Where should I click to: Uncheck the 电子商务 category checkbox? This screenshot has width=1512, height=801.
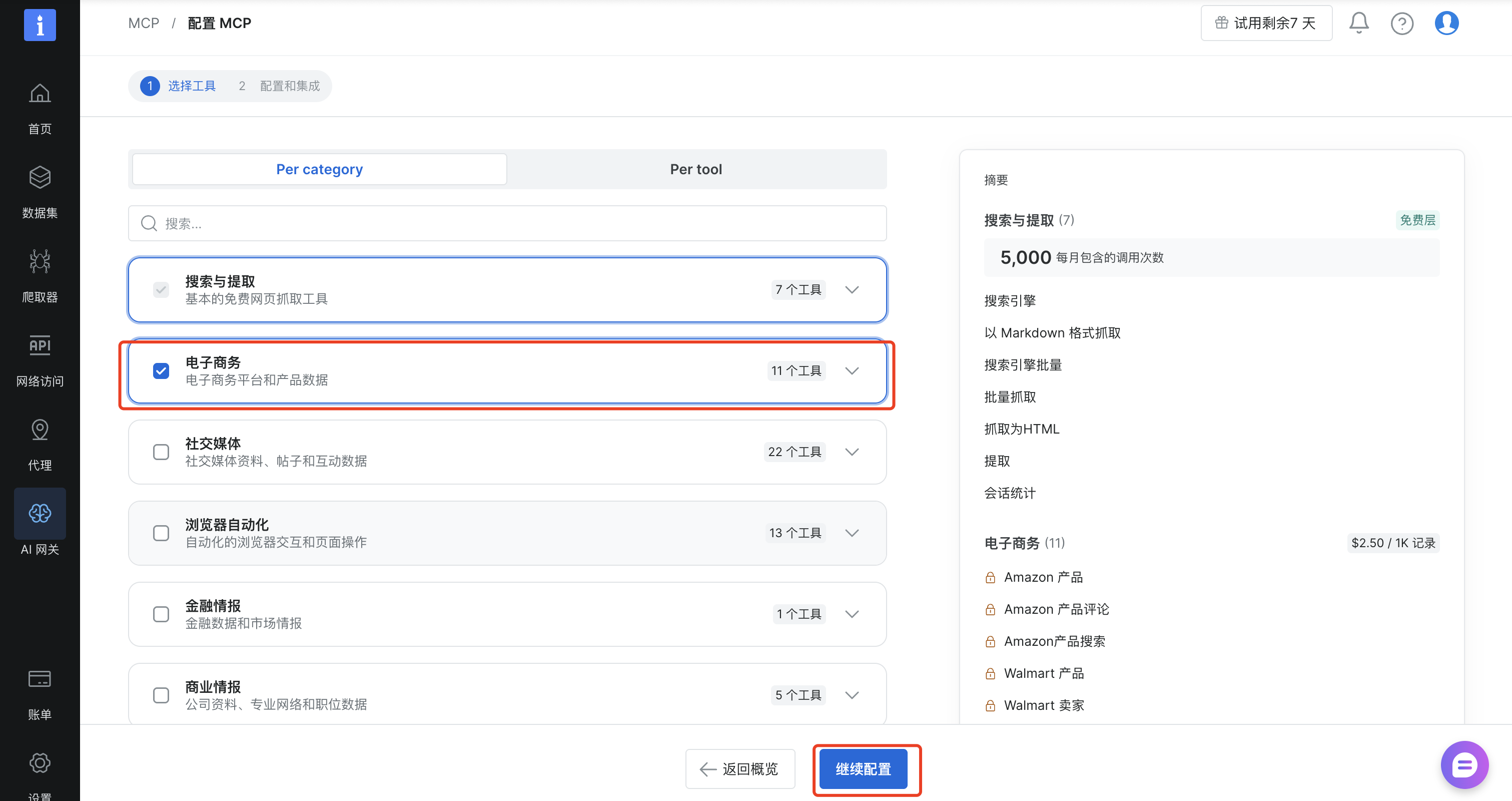coord(161,371)
